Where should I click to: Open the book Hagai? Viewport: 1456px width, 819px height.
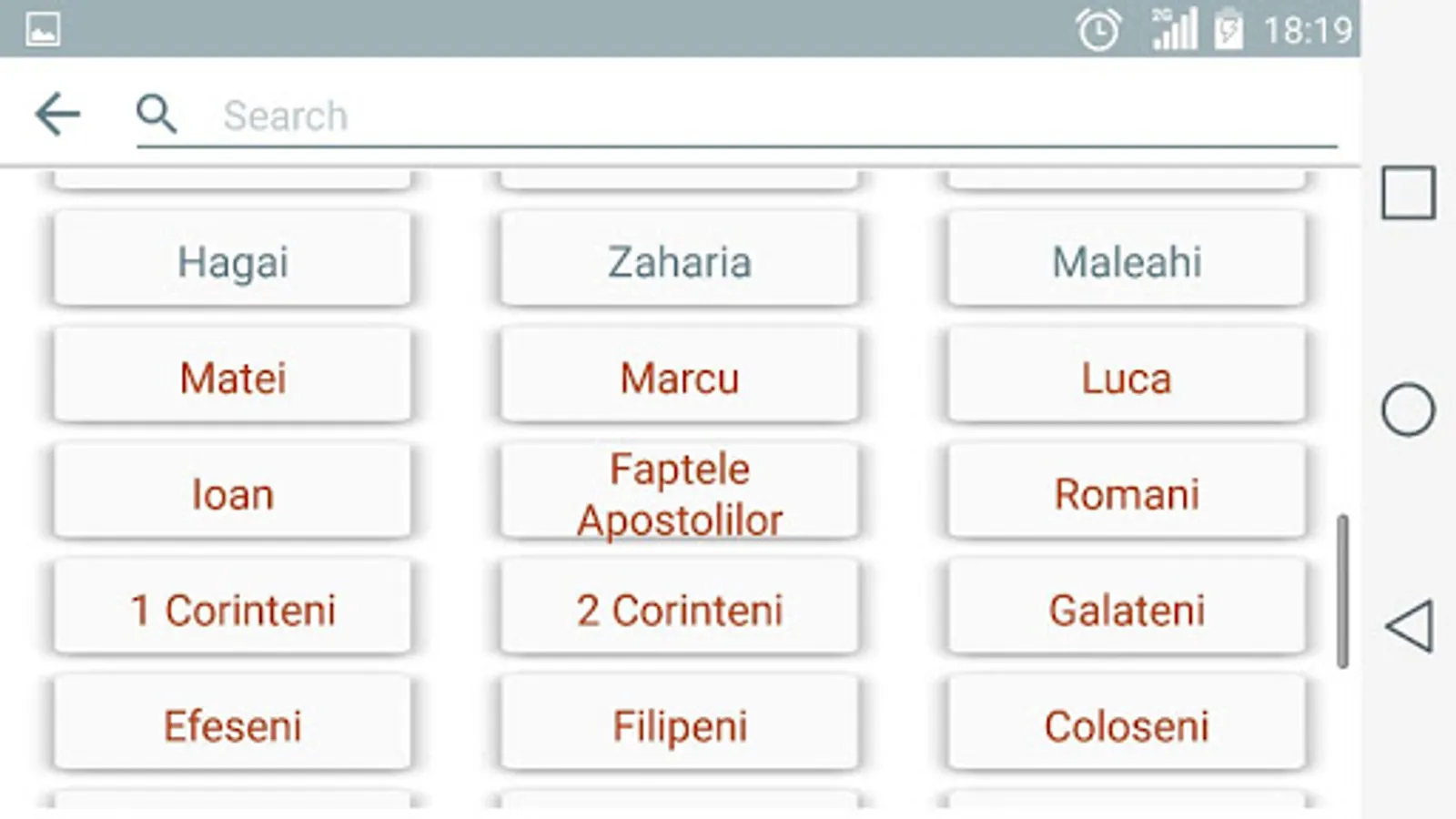(232, 261)
